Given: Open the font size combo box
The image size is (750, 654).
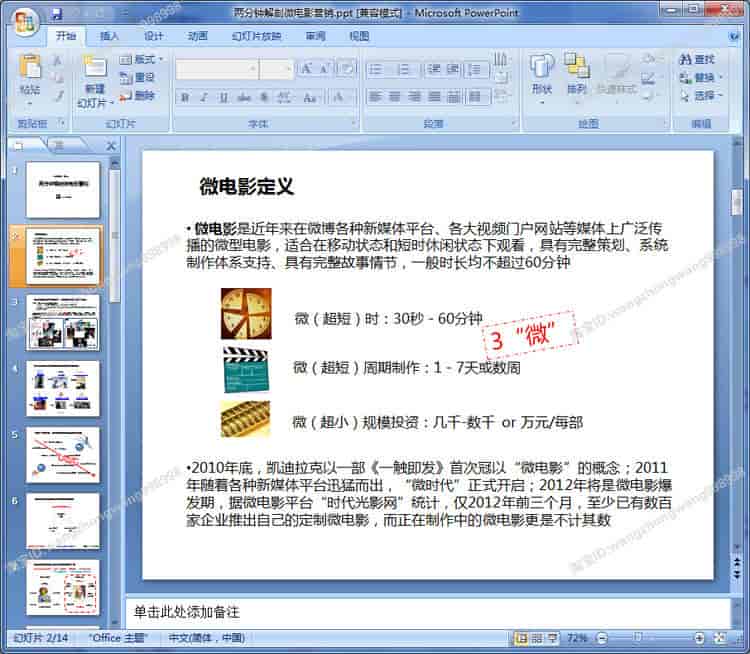Looking at the screenshot, I should pos(276,69).
